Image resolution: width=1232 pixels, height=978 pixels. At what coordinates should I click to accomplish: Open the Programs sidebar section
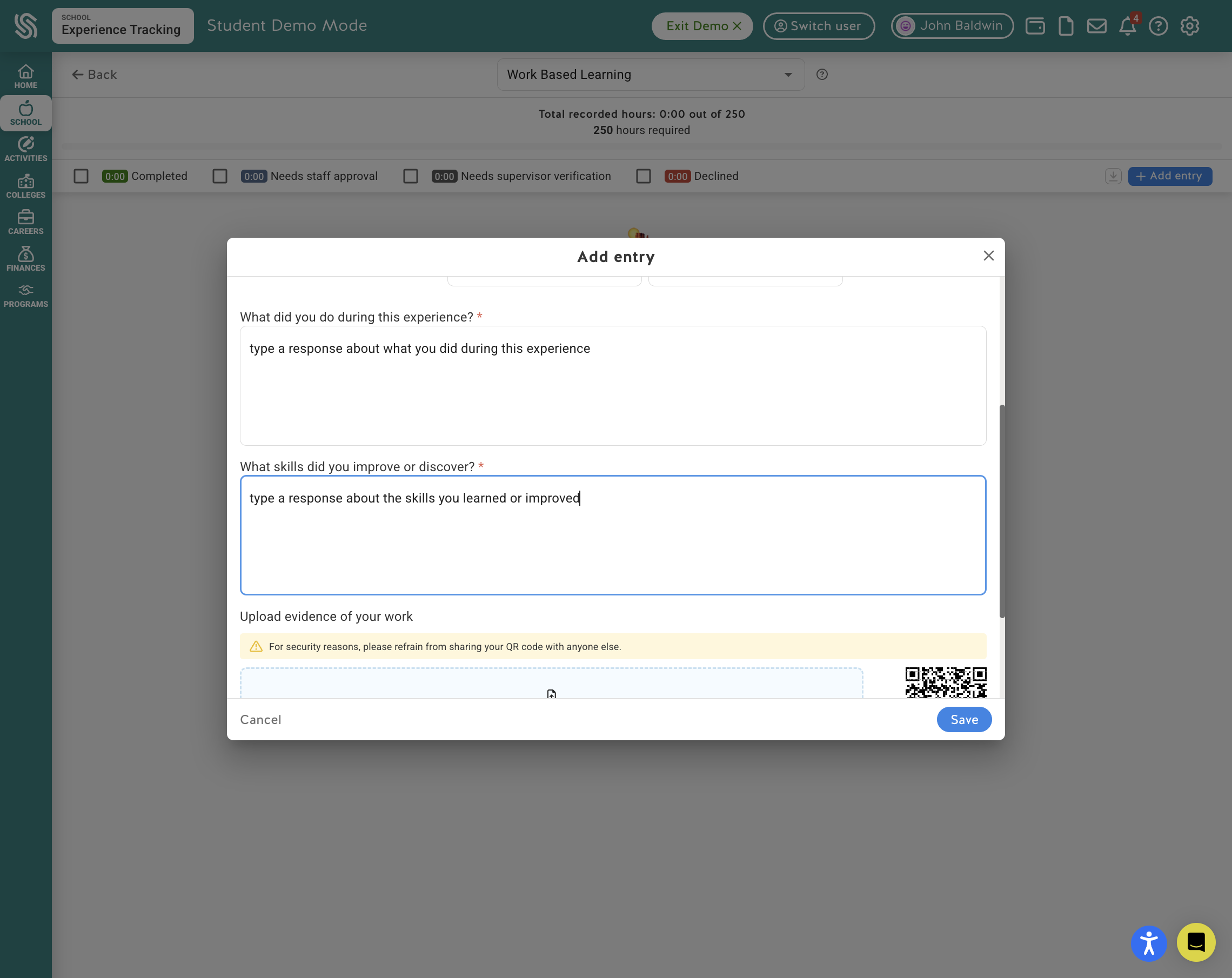pos(26,296)
